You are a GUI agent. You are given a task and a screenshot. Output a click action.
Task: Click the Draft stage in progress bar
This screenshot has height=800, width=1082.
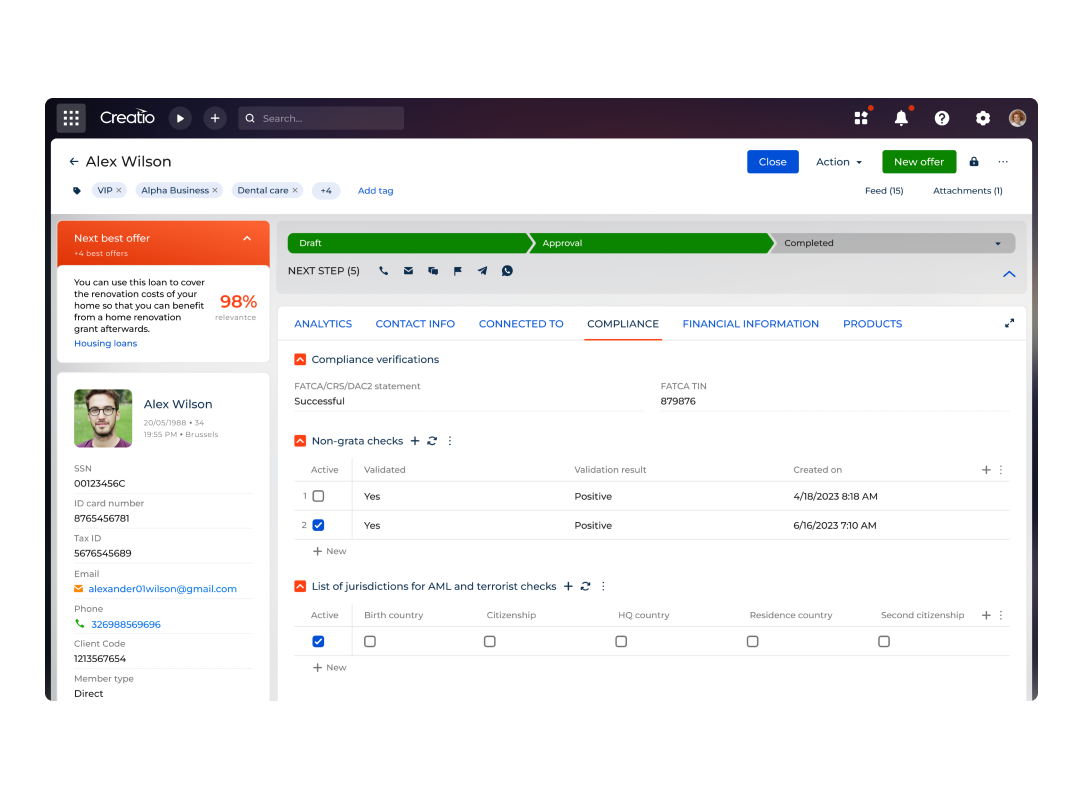(x=405, y=243)
